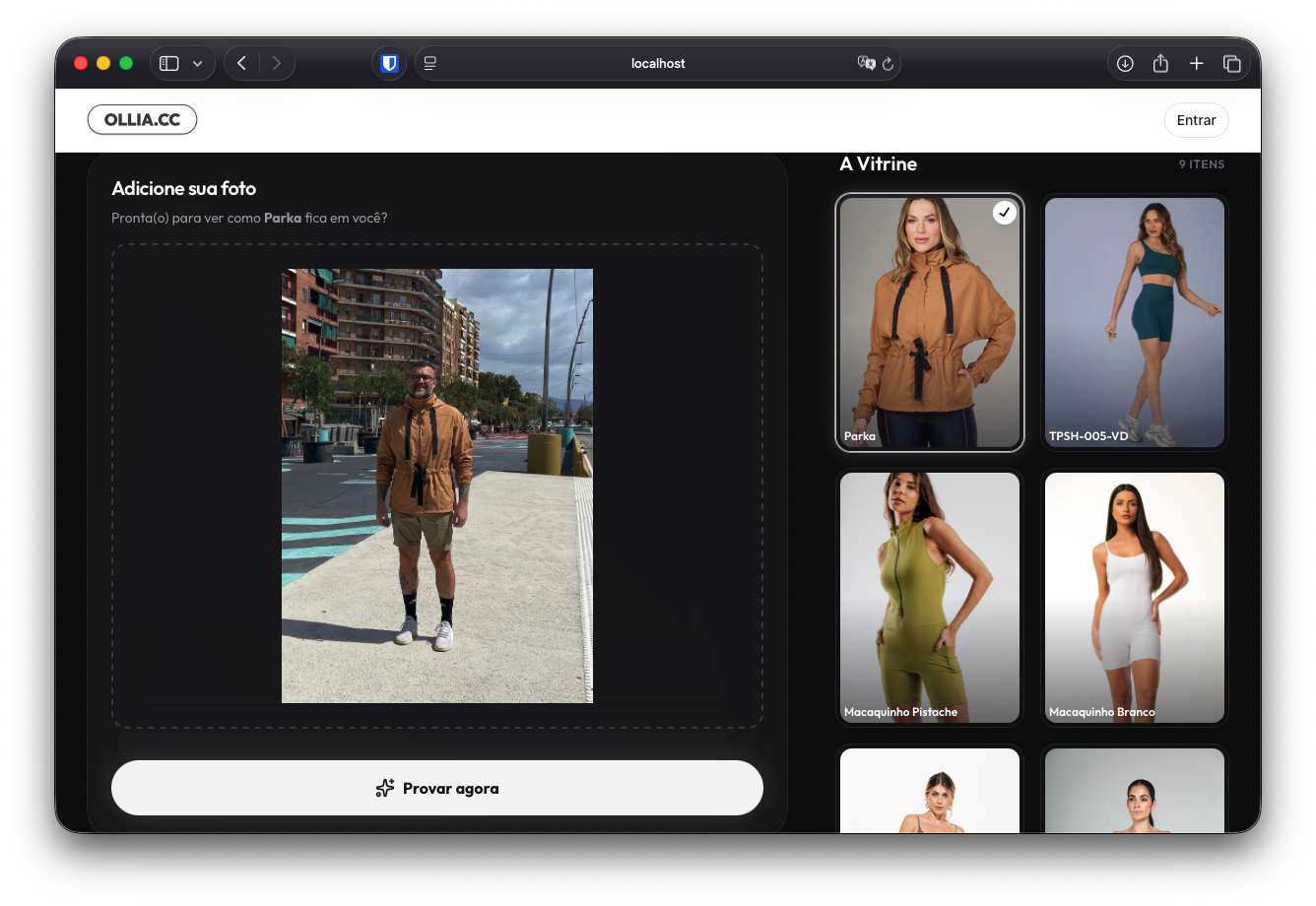Select the Macaquinho Branco item card
The width and height of the screenshot is (1316, 906).
point(1134,598)
